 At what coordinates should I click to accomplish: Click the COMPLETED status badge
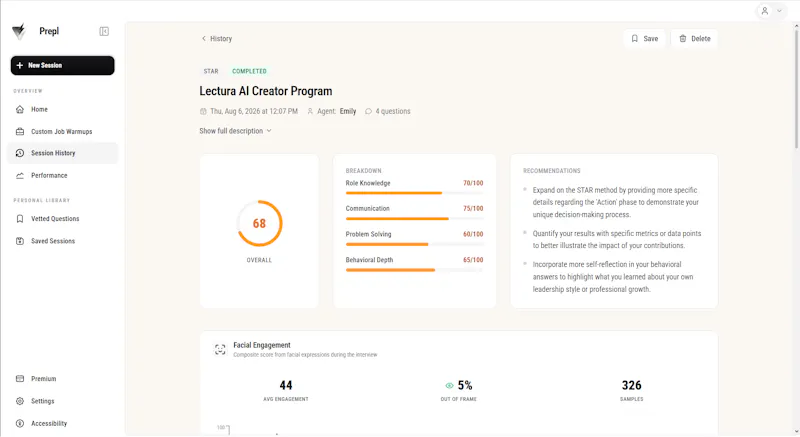point(249,71)
